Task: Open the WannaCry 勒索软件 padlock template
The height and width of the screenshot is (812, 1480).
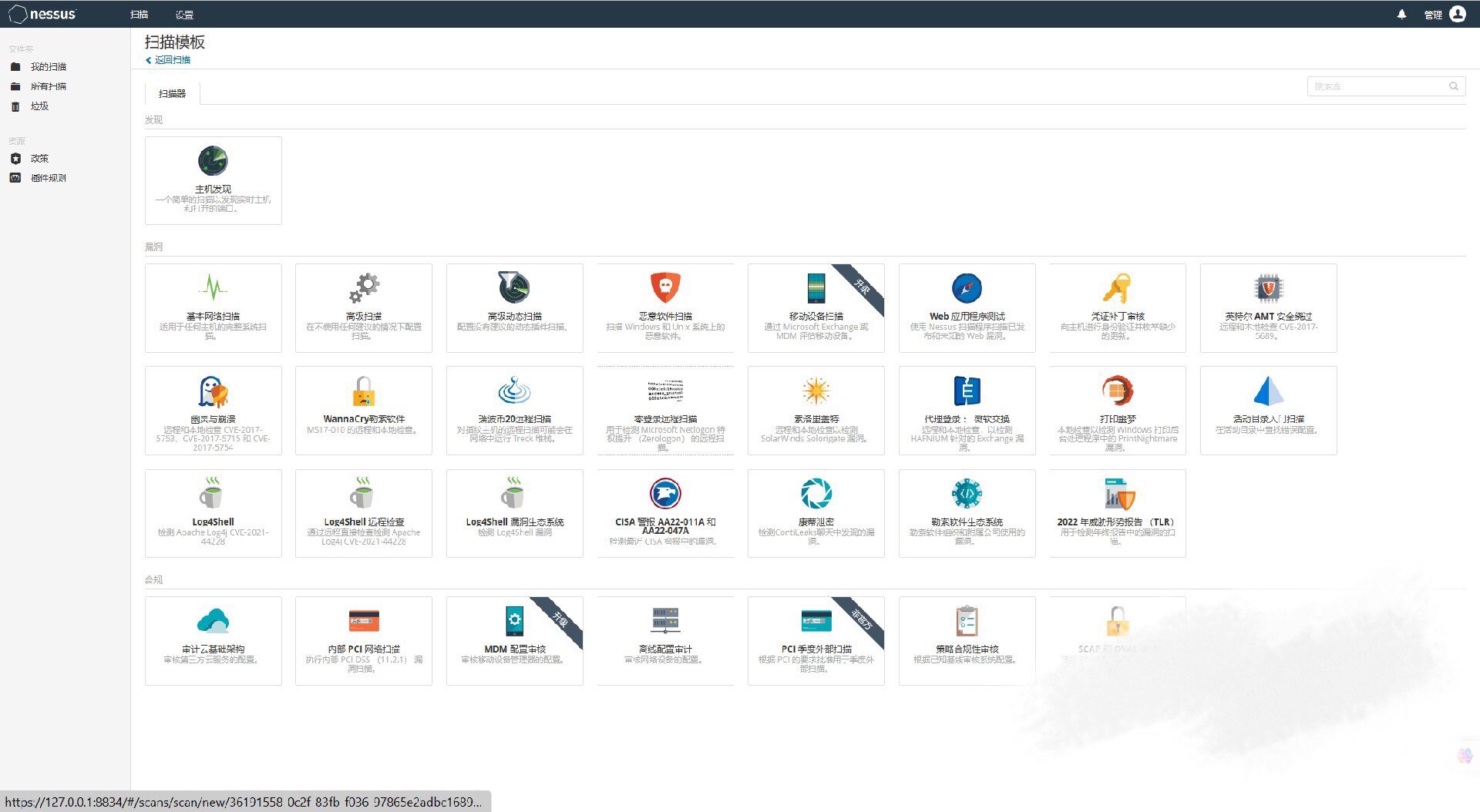Action: [x=364, y=391]
